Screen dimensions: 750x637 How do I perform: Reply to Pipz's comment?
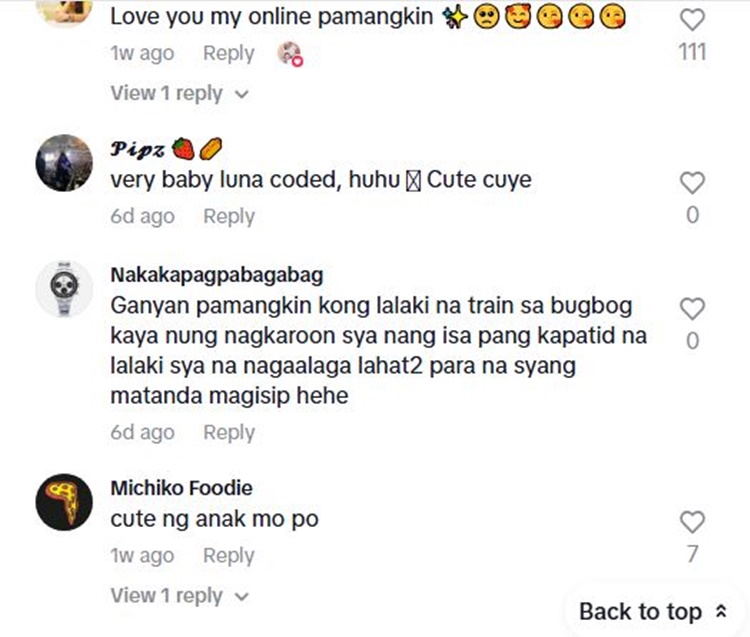tap(229, 216)
